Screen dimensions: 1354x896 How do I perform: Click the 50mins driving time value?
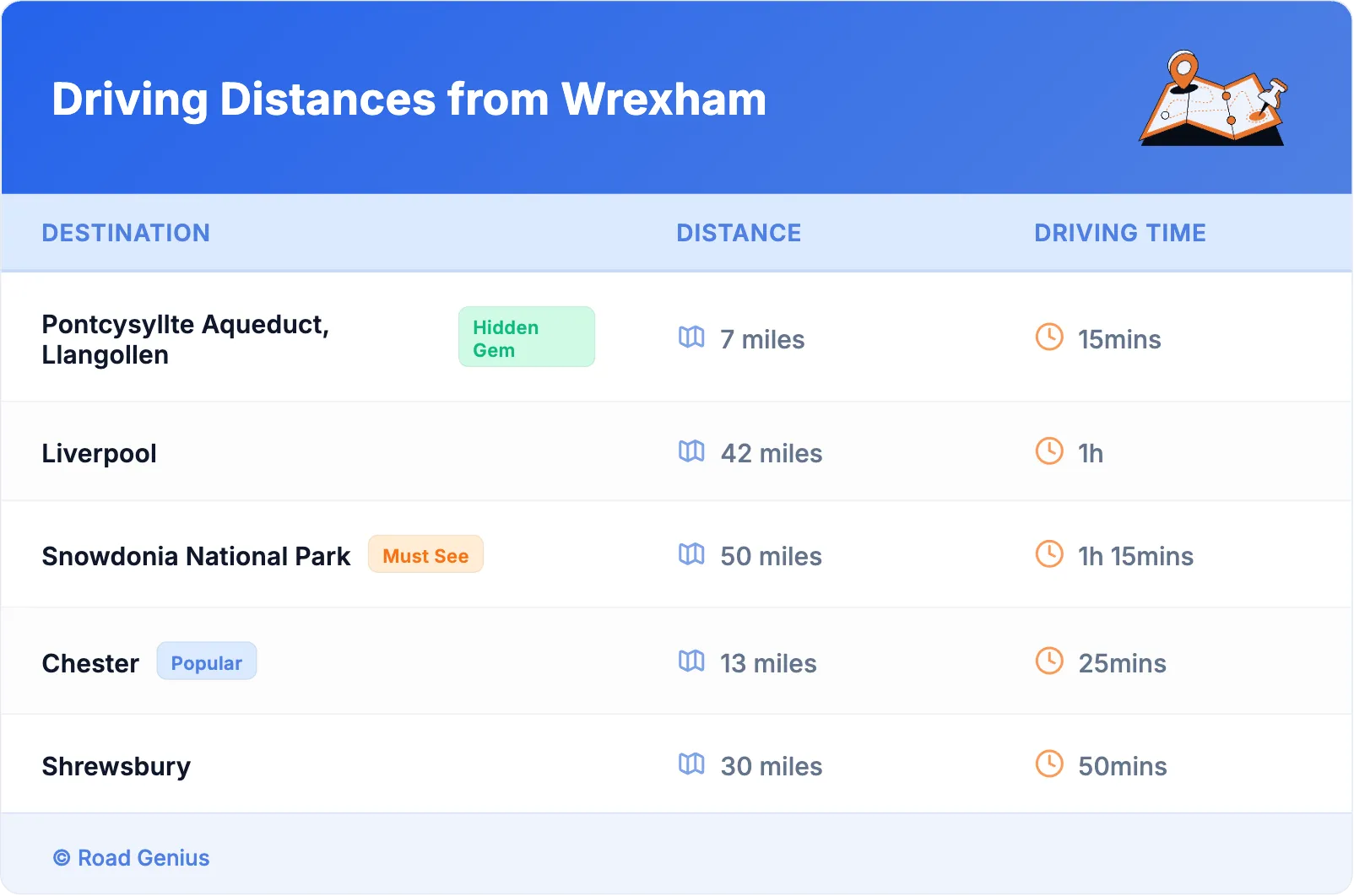(1123, 766)
